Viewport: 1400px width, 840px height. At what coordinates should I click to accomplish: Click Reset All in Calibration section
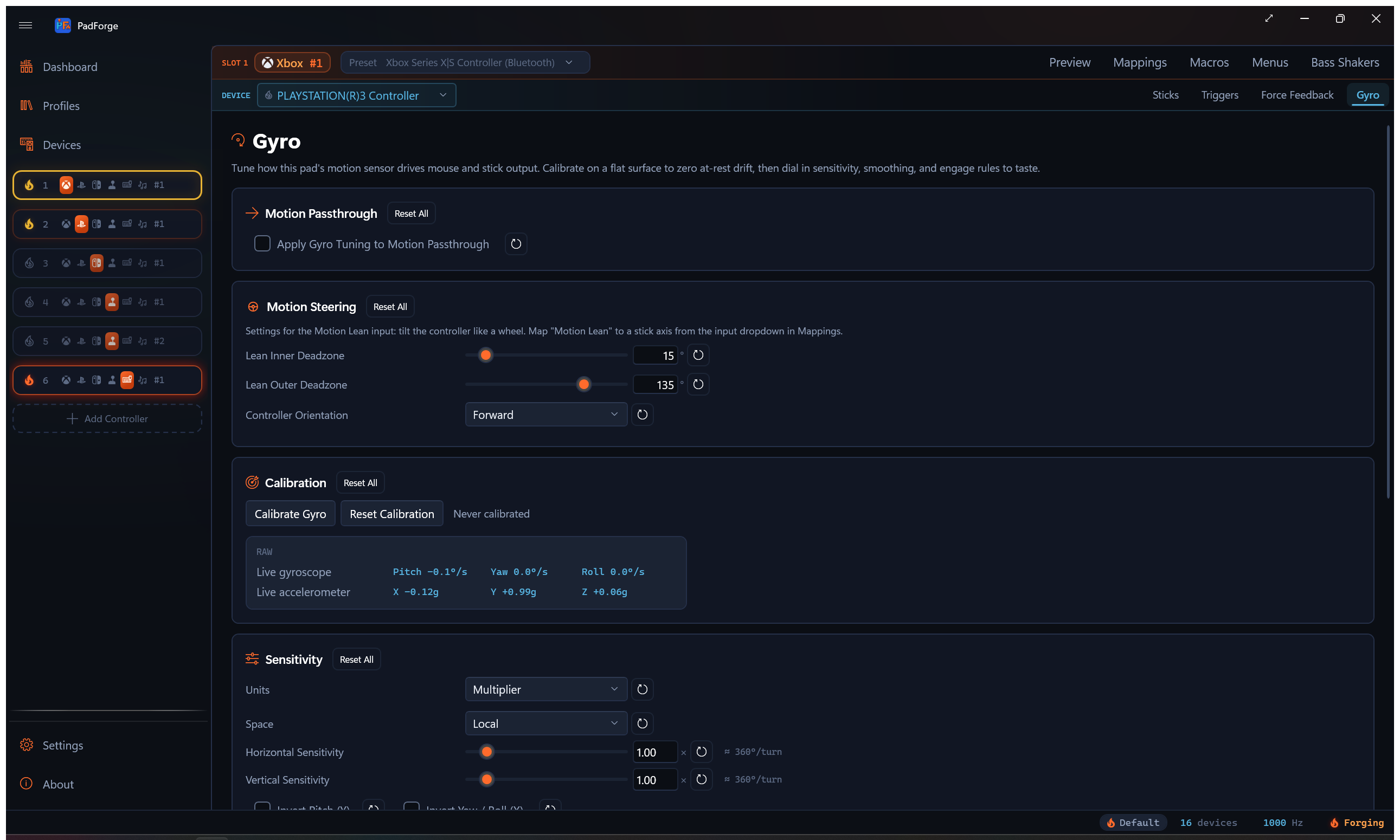pyautogui.click(x=360, y=483)
